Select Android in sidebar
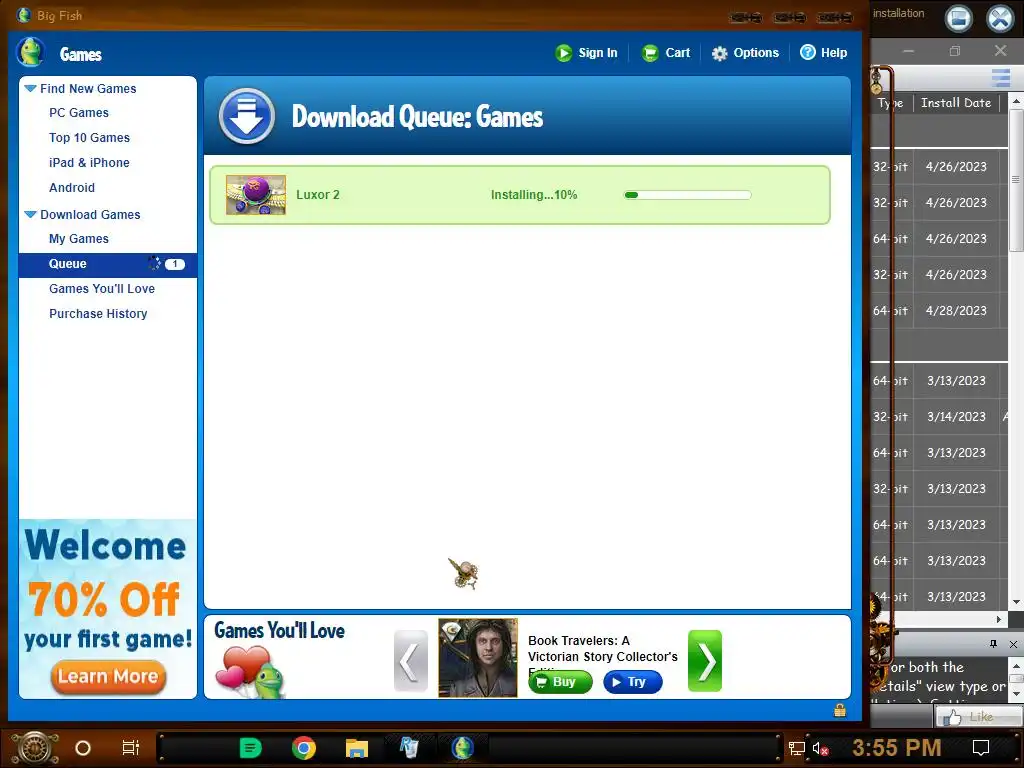The height and width of the screenshot is (768, 1024). pyautogui.click(x=72, y=187)
